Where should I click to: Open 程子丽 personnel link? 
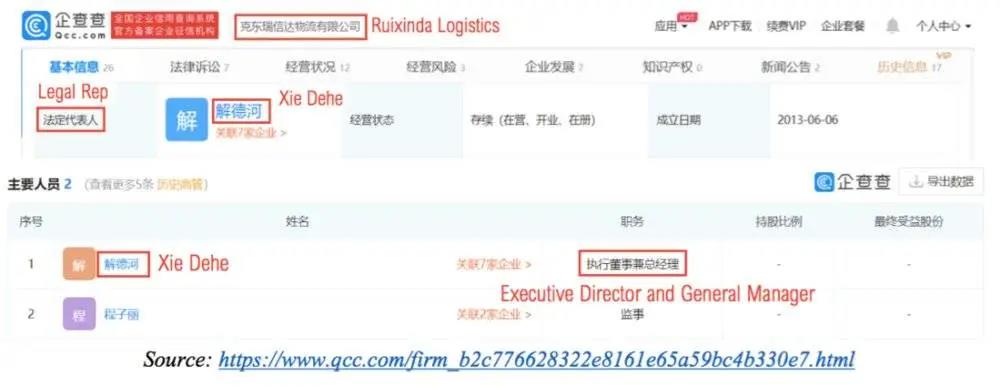(x=121, y=314)
